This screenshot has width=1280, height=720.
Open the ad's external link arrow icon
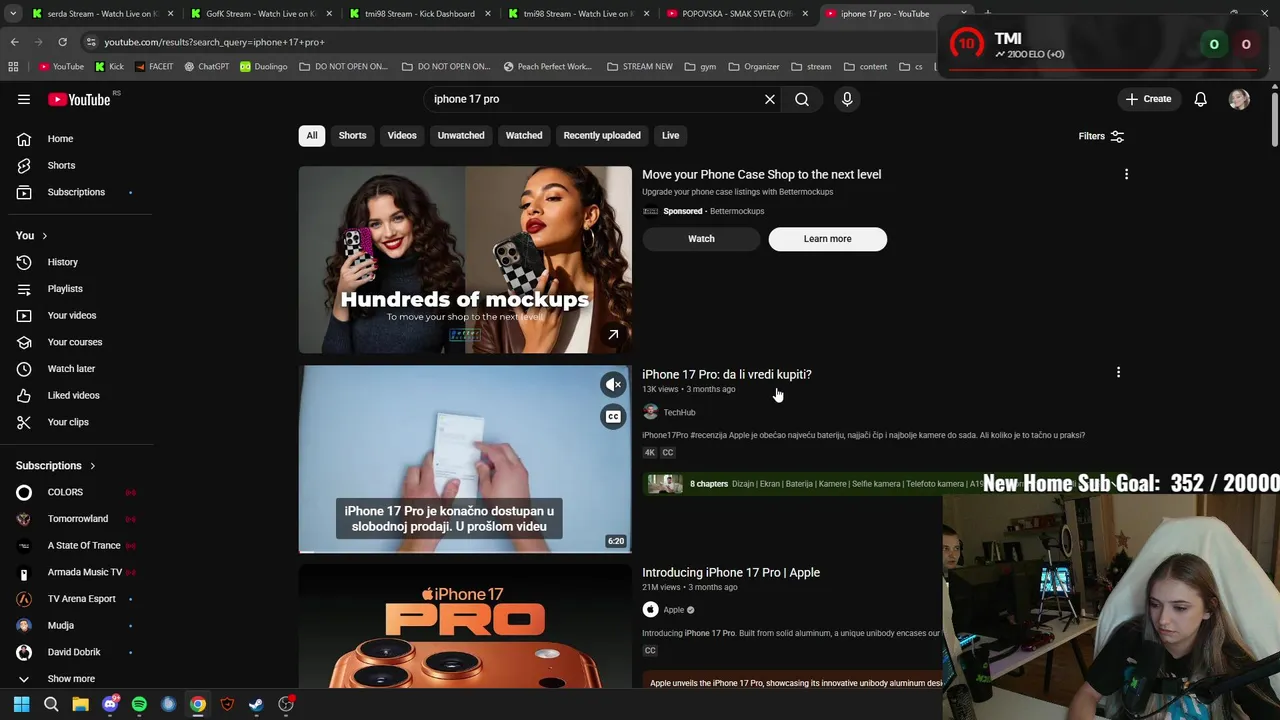(613, 335)
